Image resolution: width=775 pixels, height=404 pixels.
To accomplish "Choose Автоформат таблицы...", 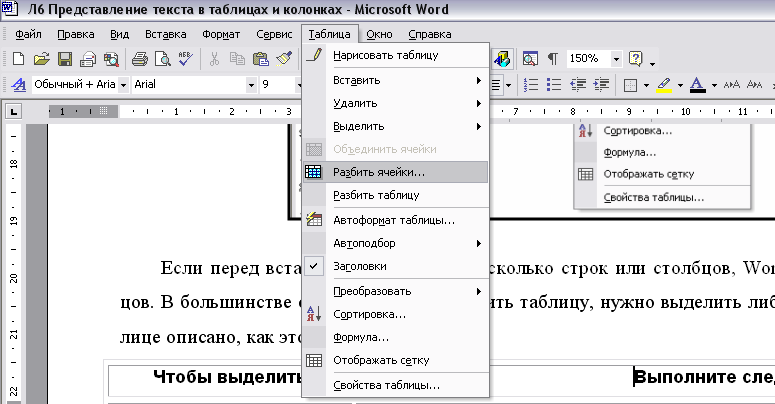I will [x=395, y=220].
